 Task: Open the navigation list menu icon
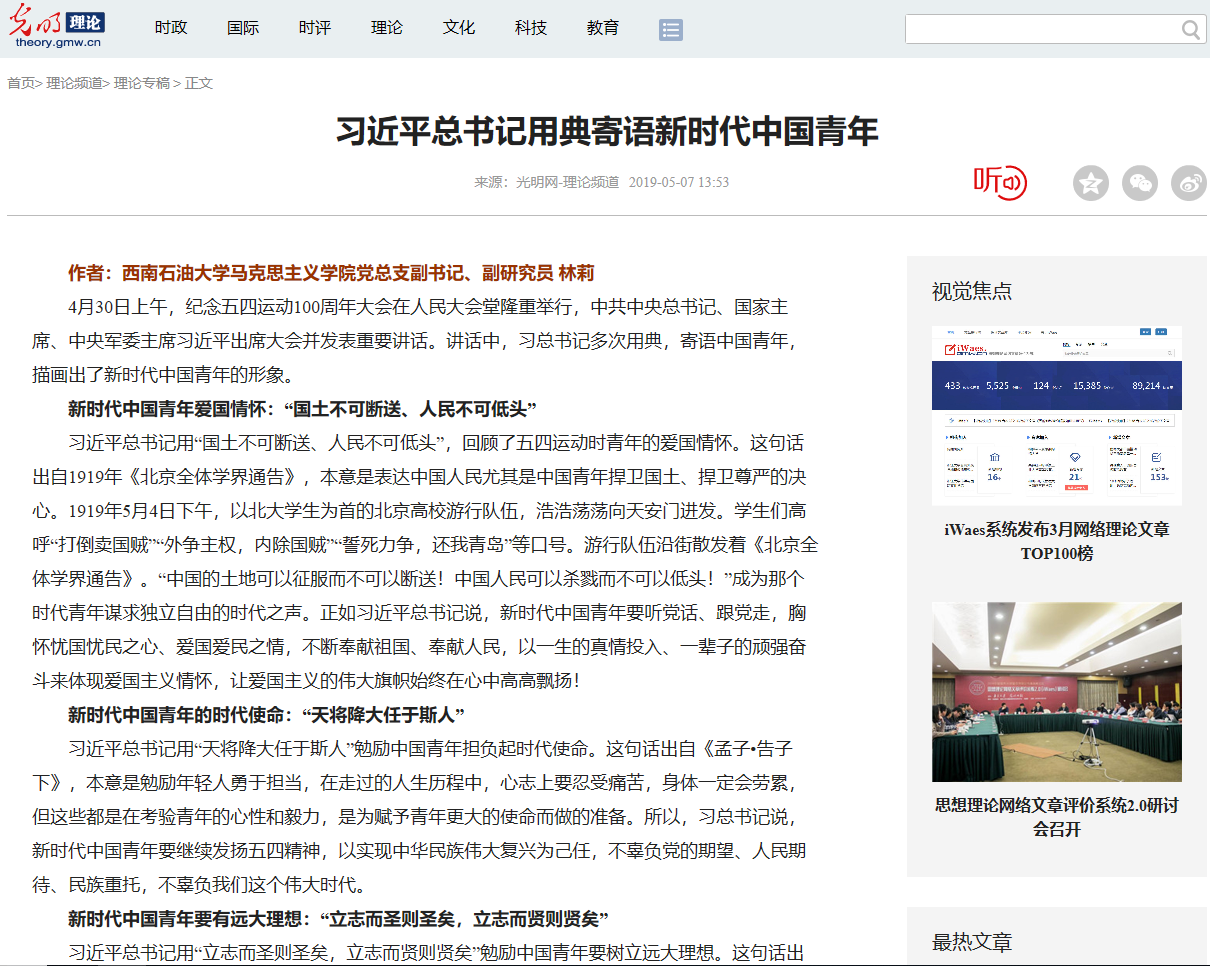(x=670, y=30)
